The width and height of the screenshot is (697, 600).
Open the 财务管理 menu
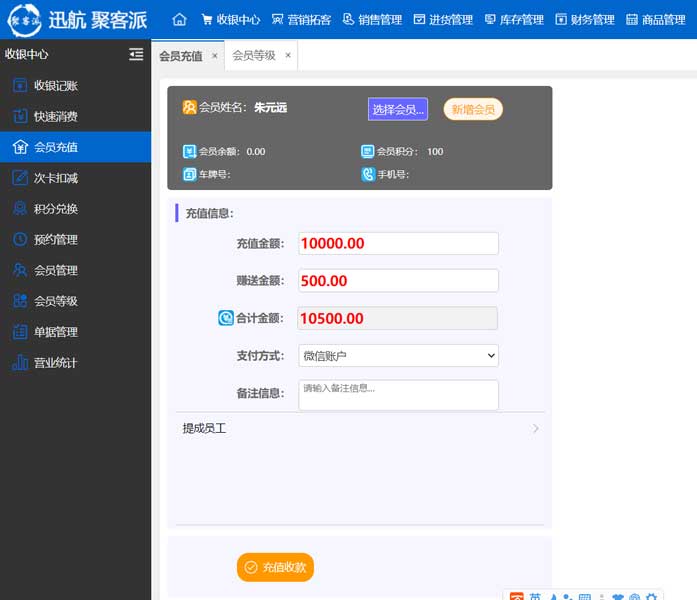point(585,20)
